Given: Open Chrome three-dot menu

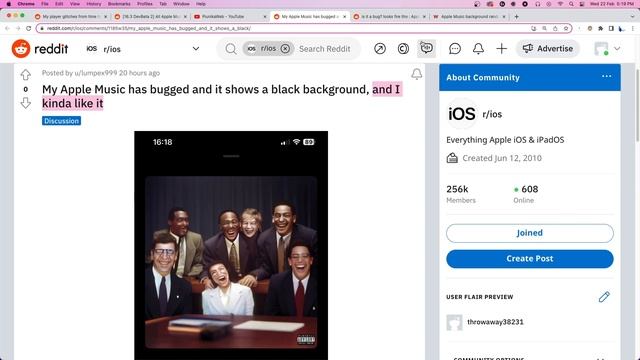Looking at the screenshot, I should pos(633,28).
